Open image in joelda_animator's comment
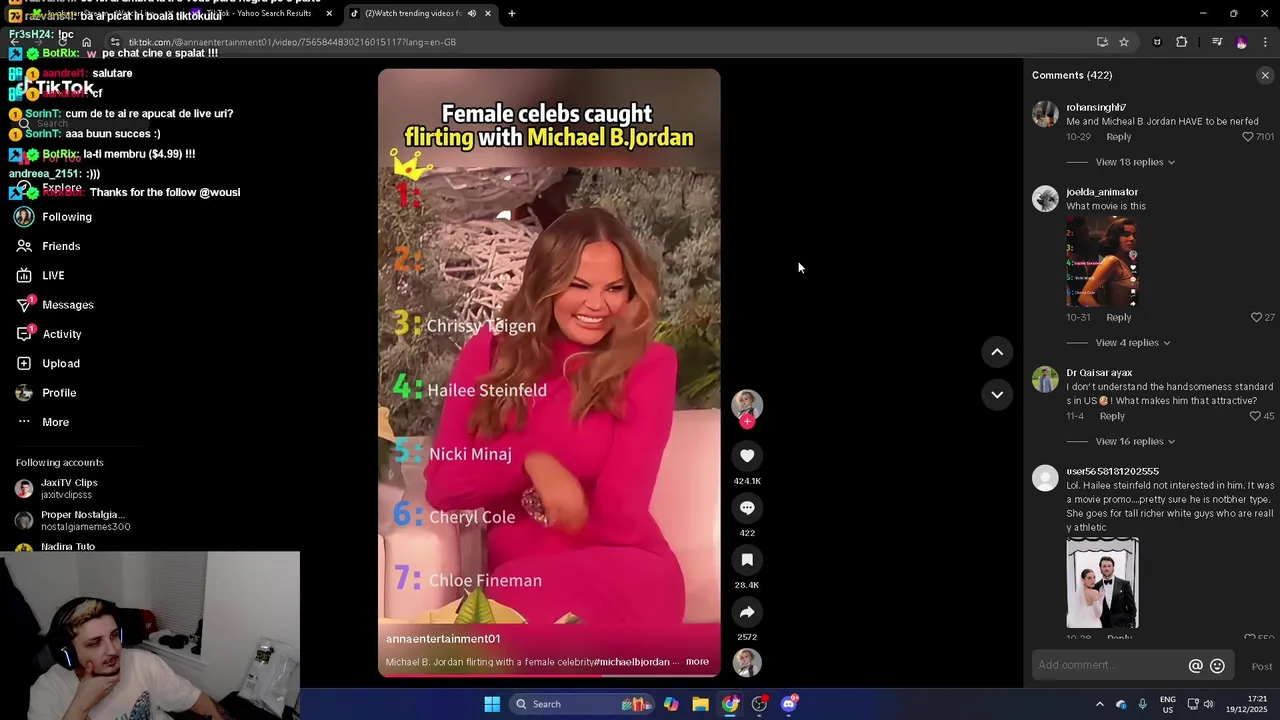Image resolution: width=1280 pixels, height=720 pixels. click(1102, 261)
